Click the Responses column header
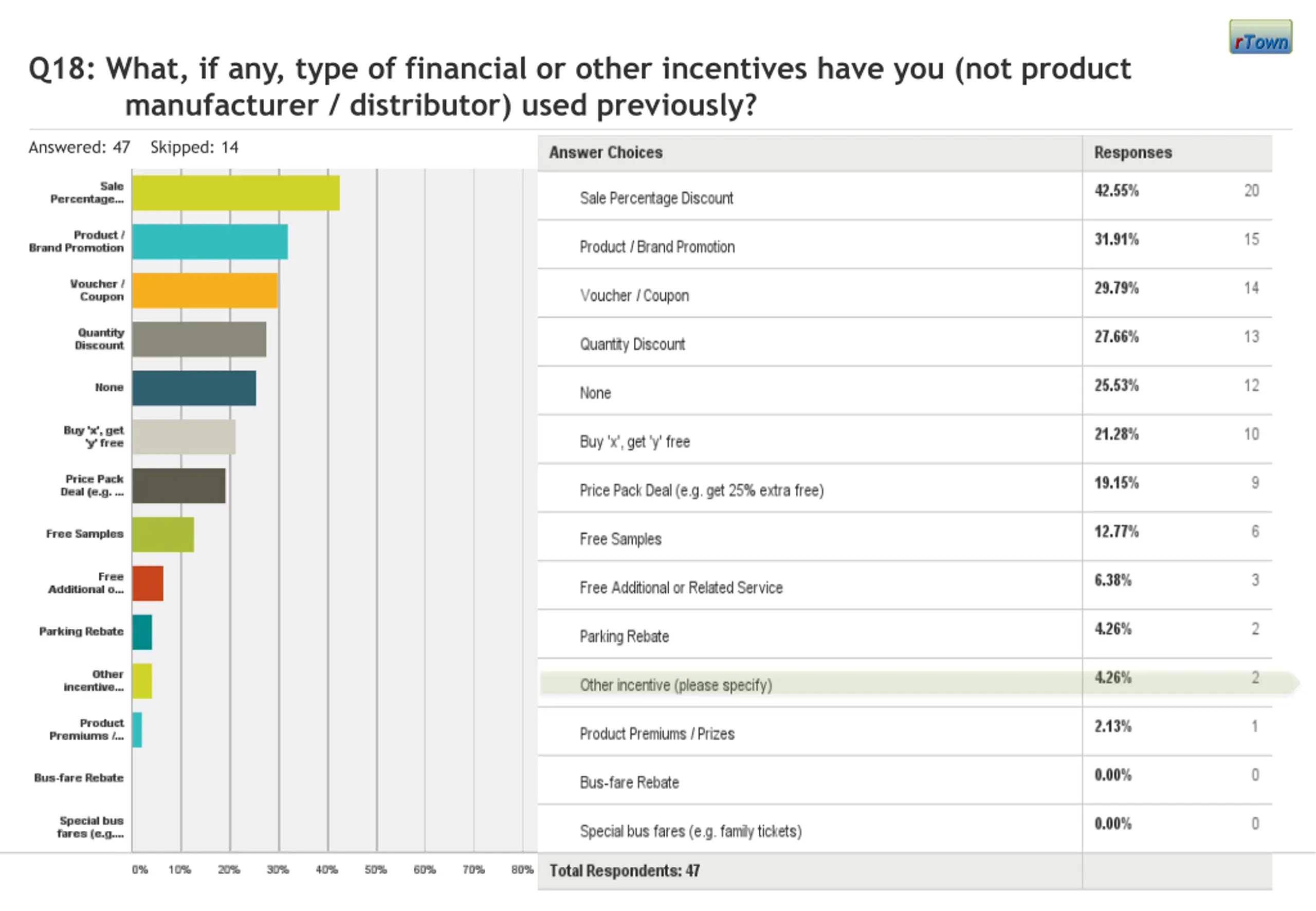The height and width of the screenshot is (911, 1316). coord(1132,153)
